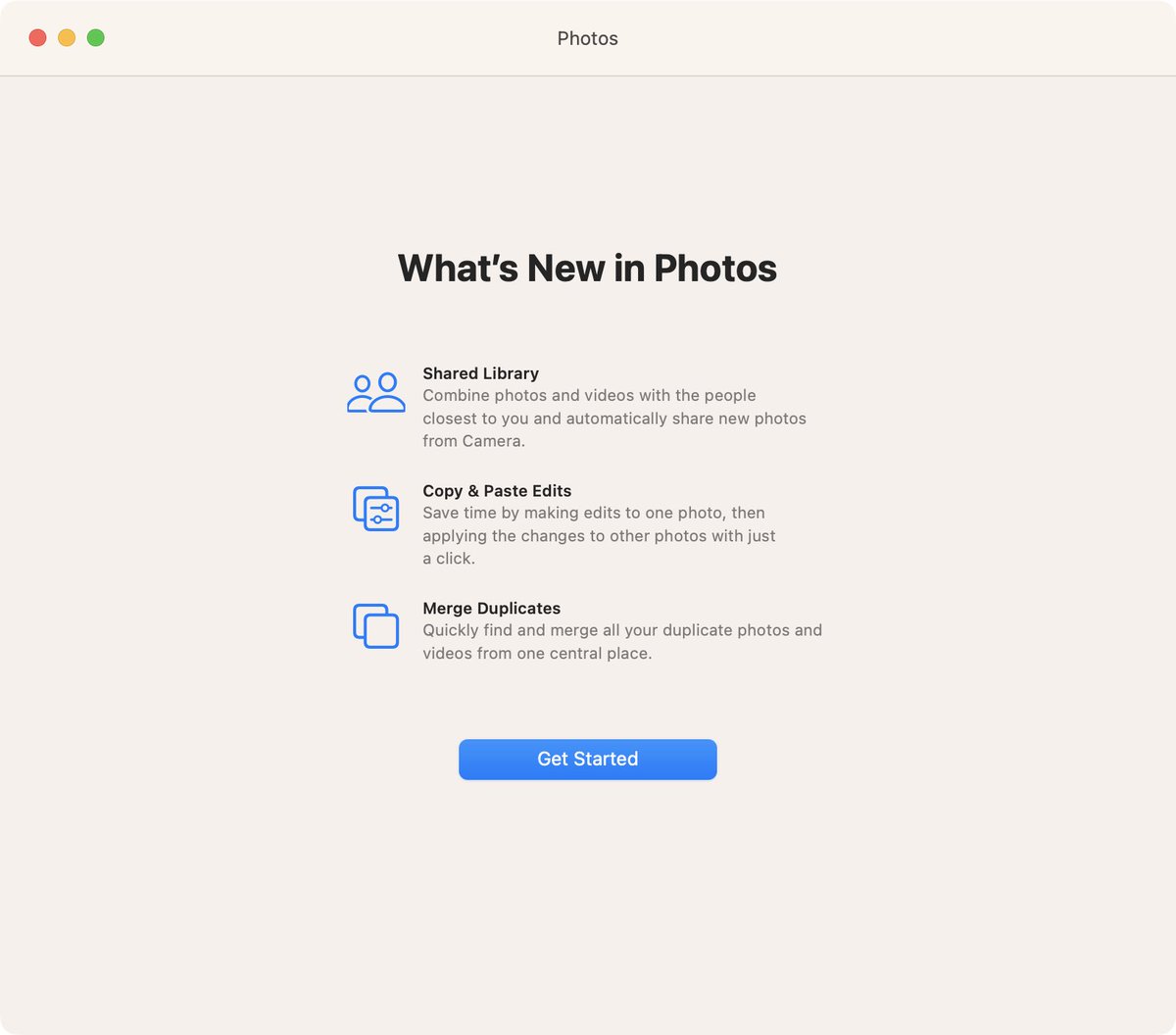
Task: Minimize the window using yellow button
Action: coord(67,38)
